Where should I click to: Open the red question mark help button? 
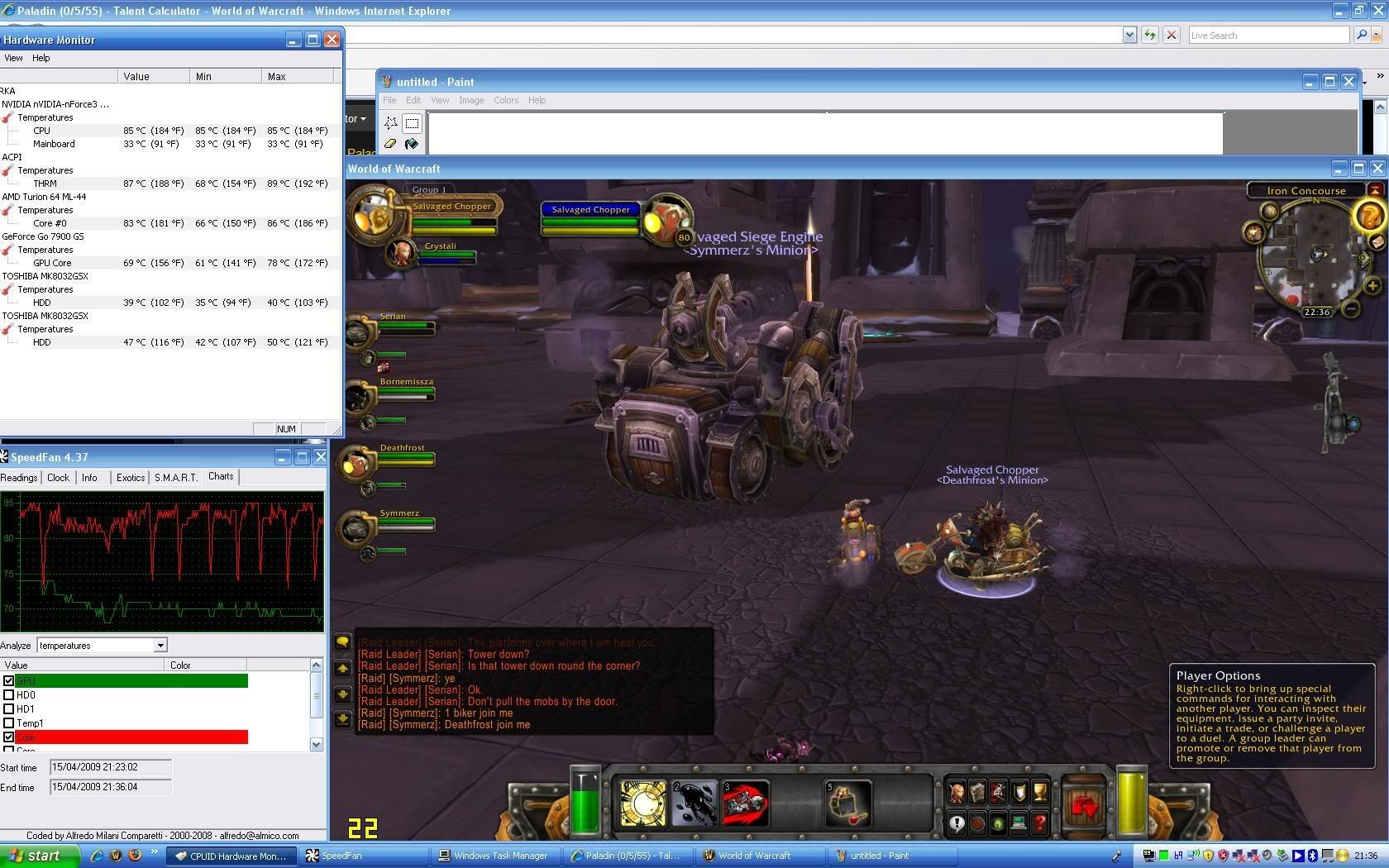pyautogui.click(x=1039, y=823)
